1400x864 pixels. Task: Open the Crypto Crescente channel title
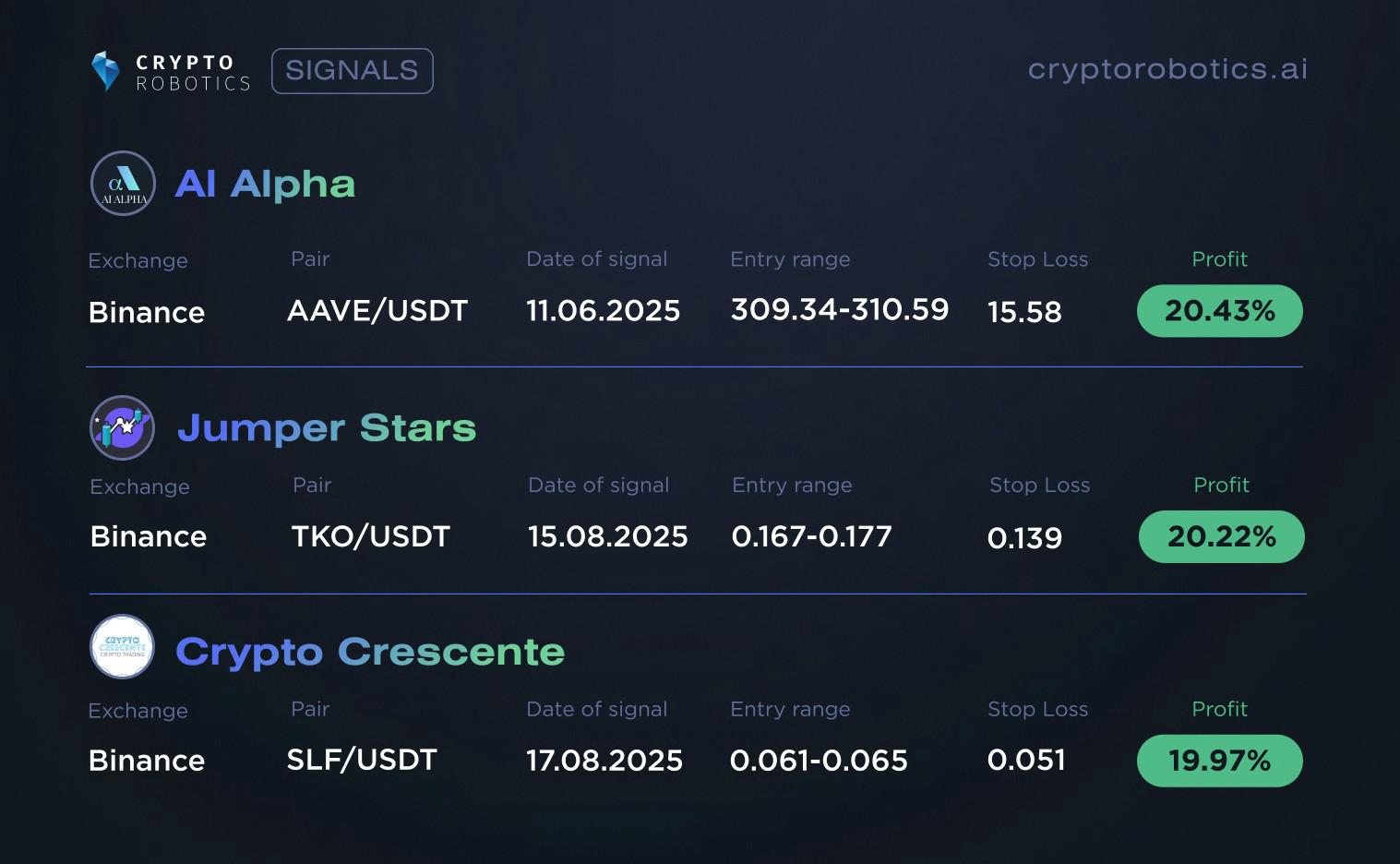(370, 652)
